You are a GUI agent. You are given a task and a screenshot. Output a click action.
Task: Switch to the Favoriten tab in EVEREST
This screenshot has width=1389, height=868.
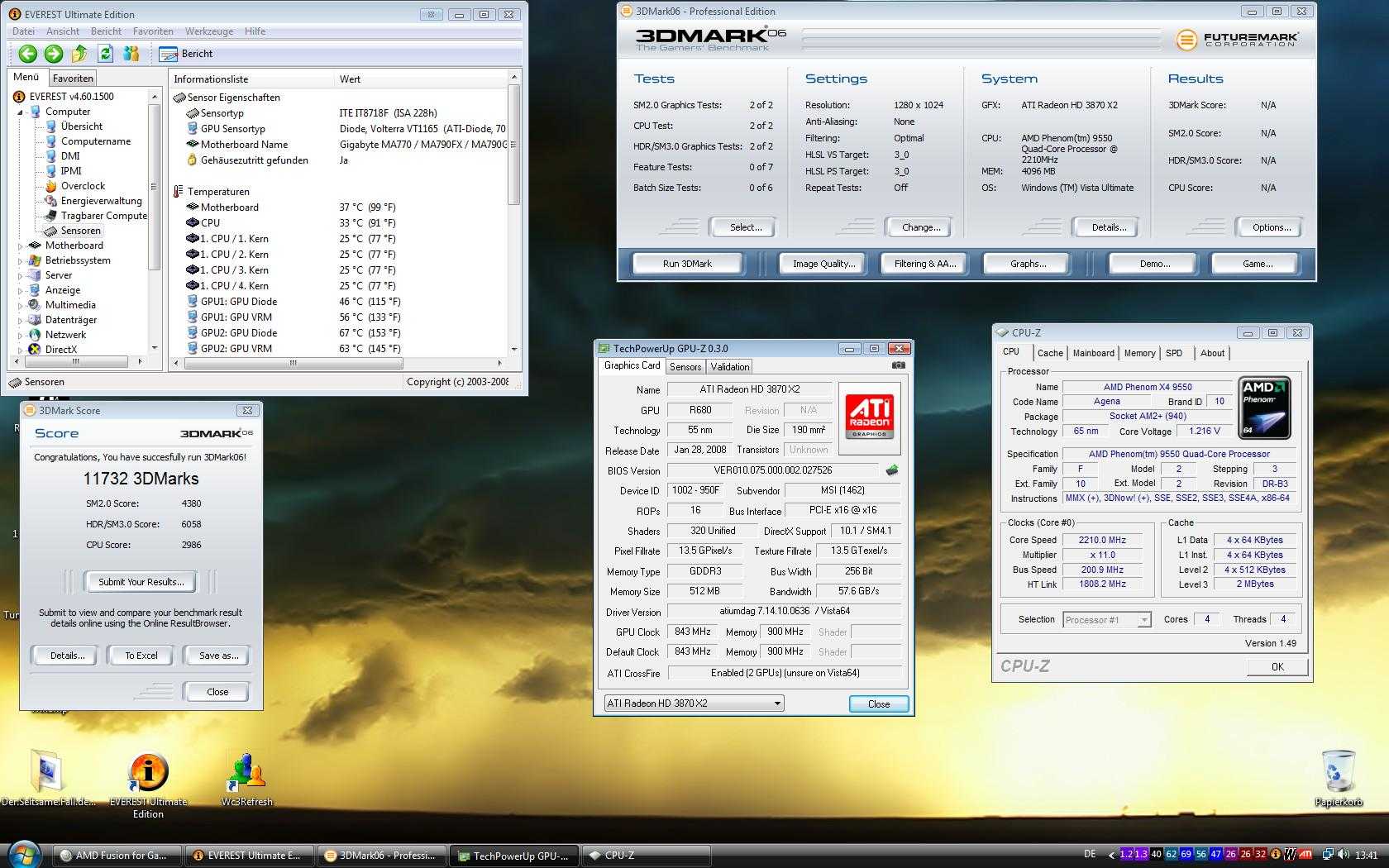click(73, 79)
